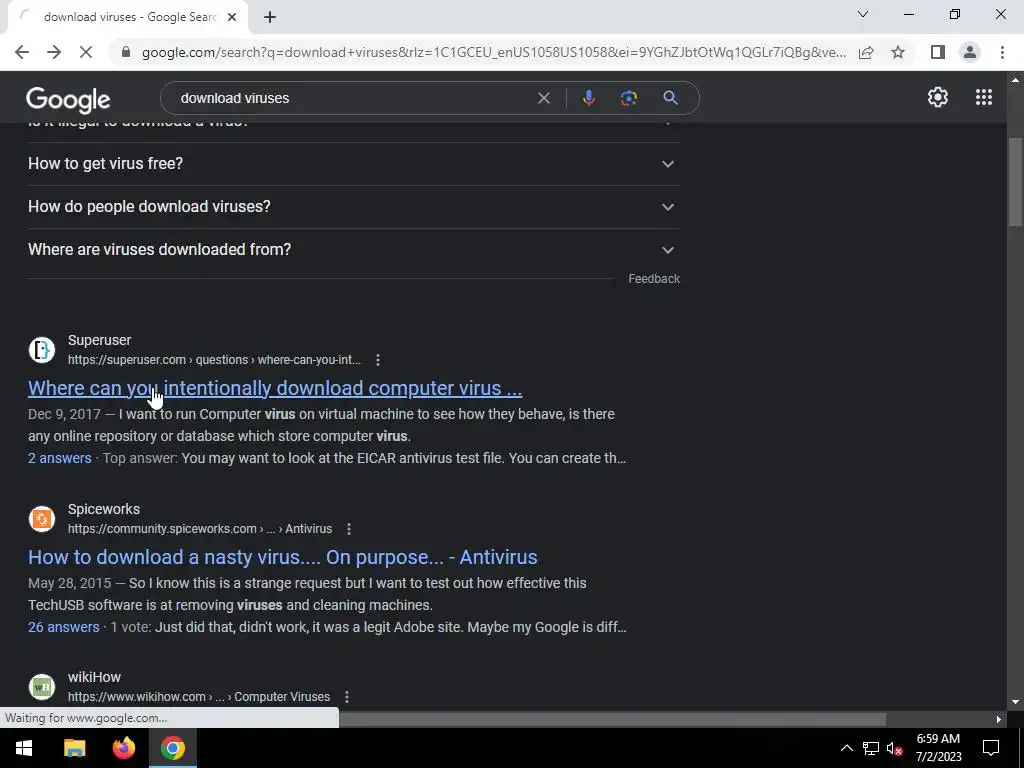Click the Spiceworks site favicon
This screenshot has width=1024, height=768.
click(x=42, y=519)
